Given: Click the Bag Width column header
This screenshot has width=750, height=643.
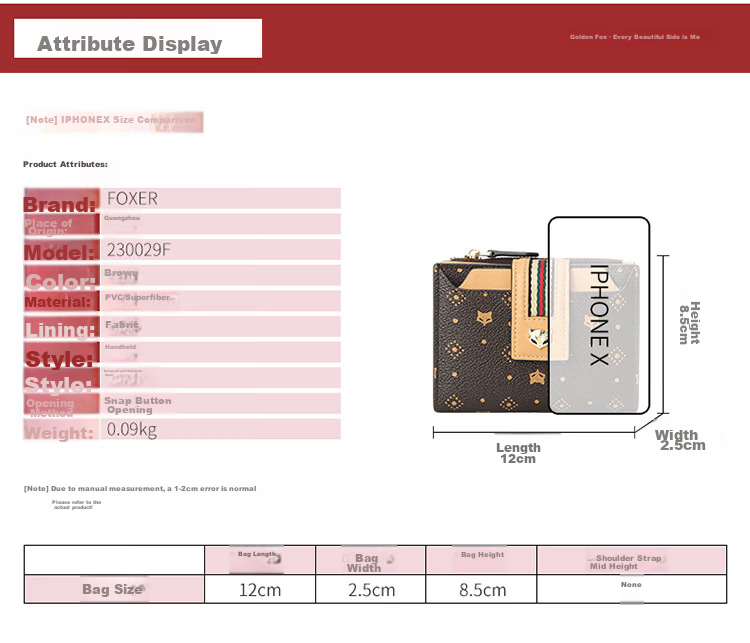Looking at the screenshot, I should pos(370,560).
